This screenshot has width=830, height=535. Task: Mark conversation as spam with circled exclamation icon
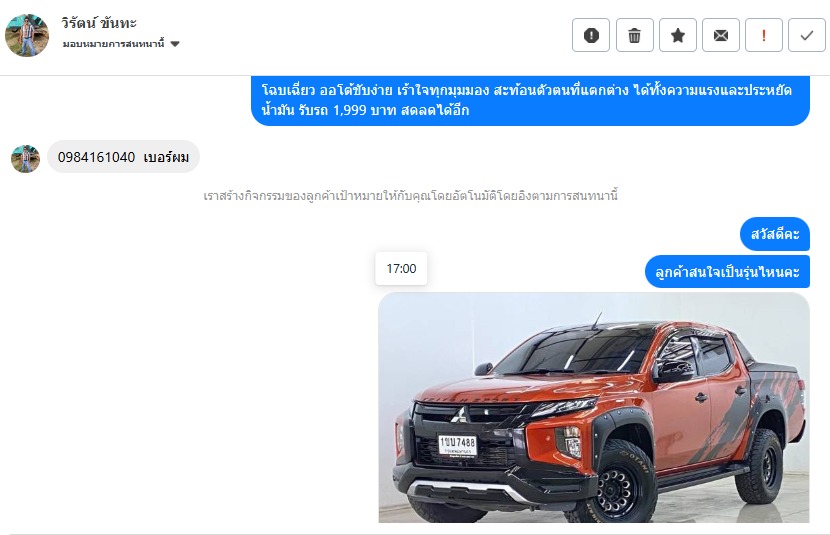[591, 35]
